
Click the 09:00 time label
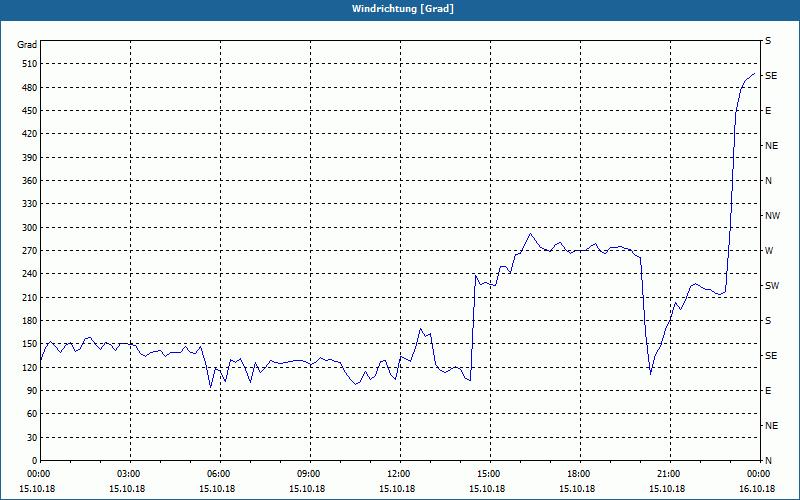[309, 474]
